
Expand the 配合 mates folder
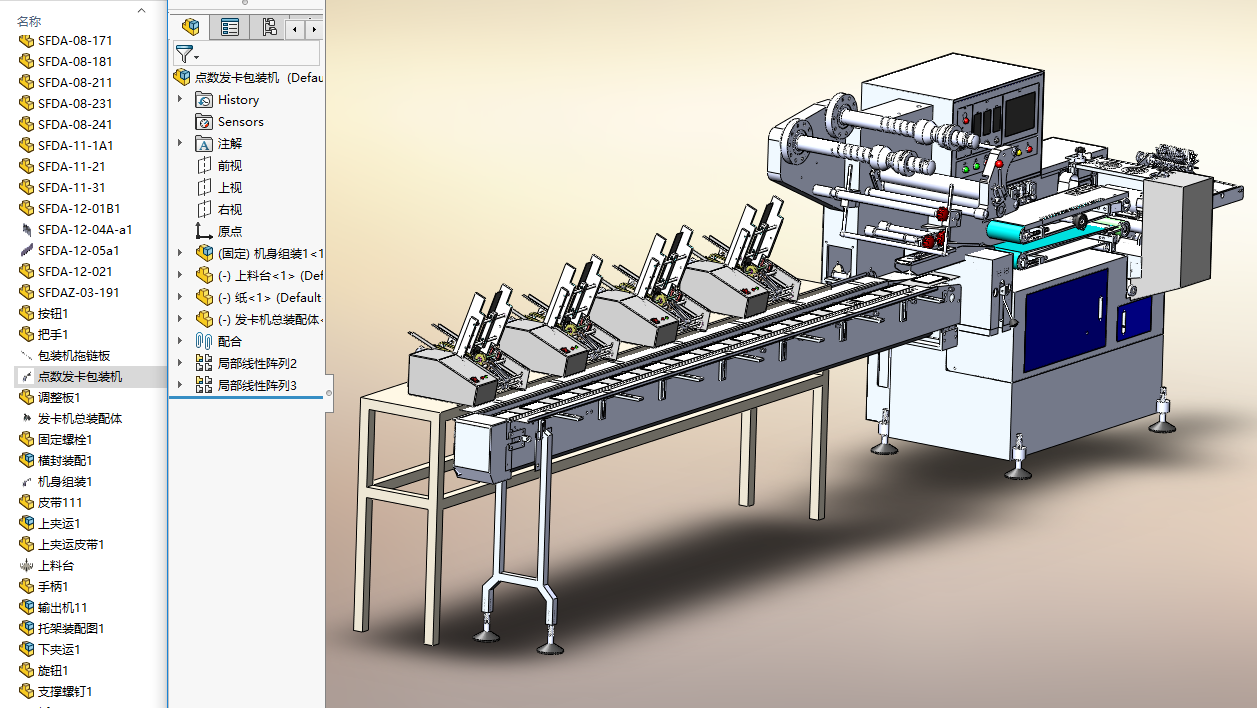coord(180,341)
